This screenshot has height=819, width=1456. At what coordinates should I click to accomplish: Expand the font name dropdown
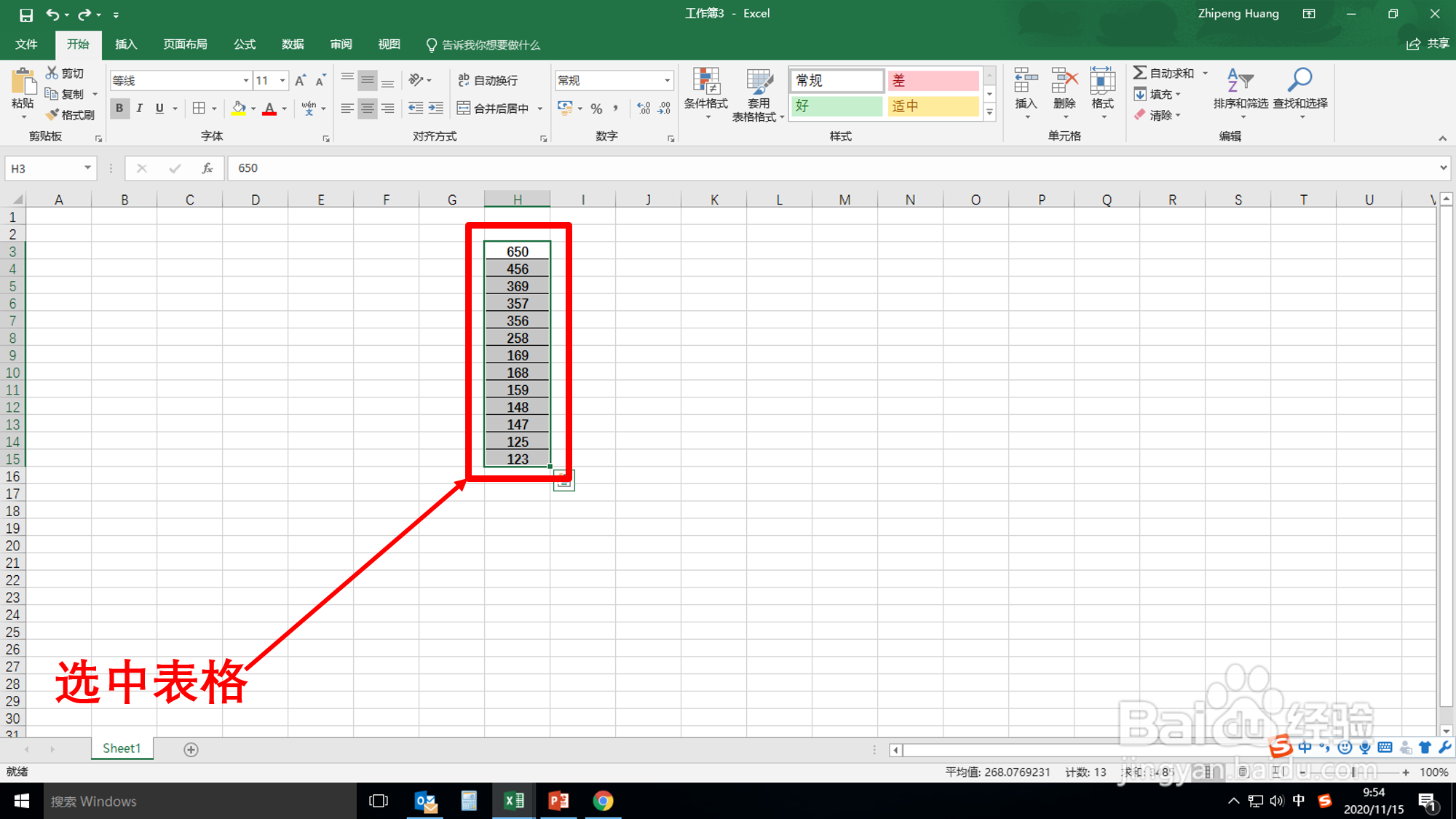pyautogui.click(x=245, y=81)
